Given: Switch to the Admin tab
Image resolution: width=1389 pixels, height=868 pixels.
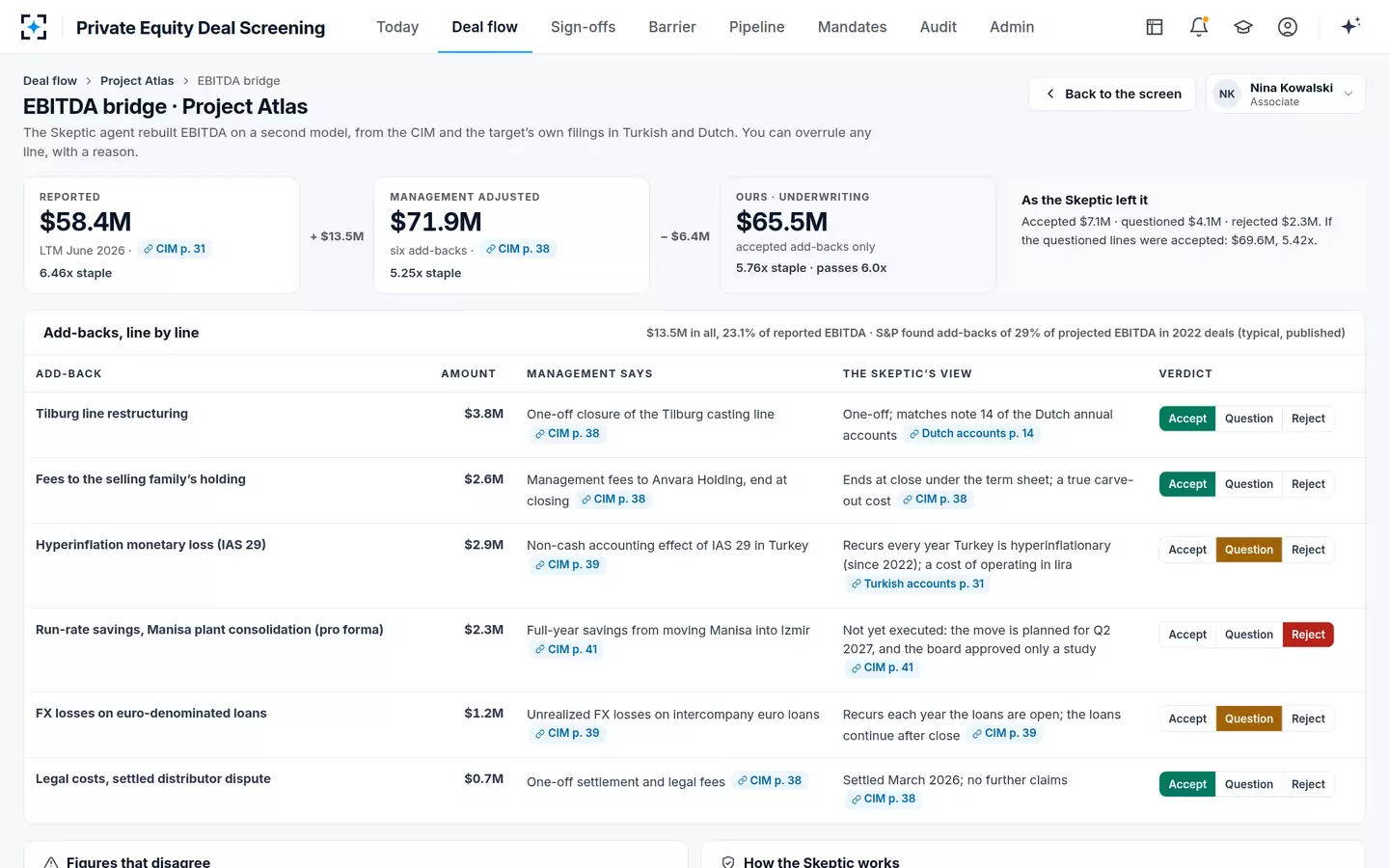Looking at the screenshot, I should pyautogui.click(x=1012, y=27).
